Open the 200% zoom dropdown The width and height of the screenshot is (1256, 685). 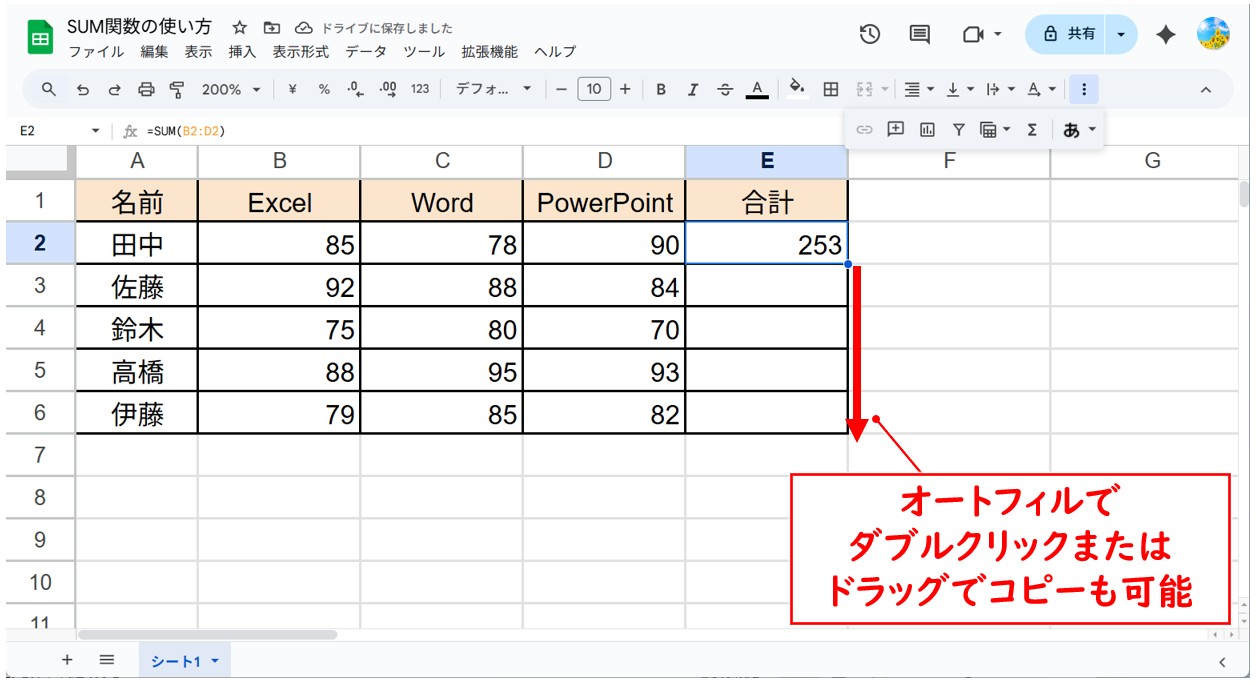230,90
